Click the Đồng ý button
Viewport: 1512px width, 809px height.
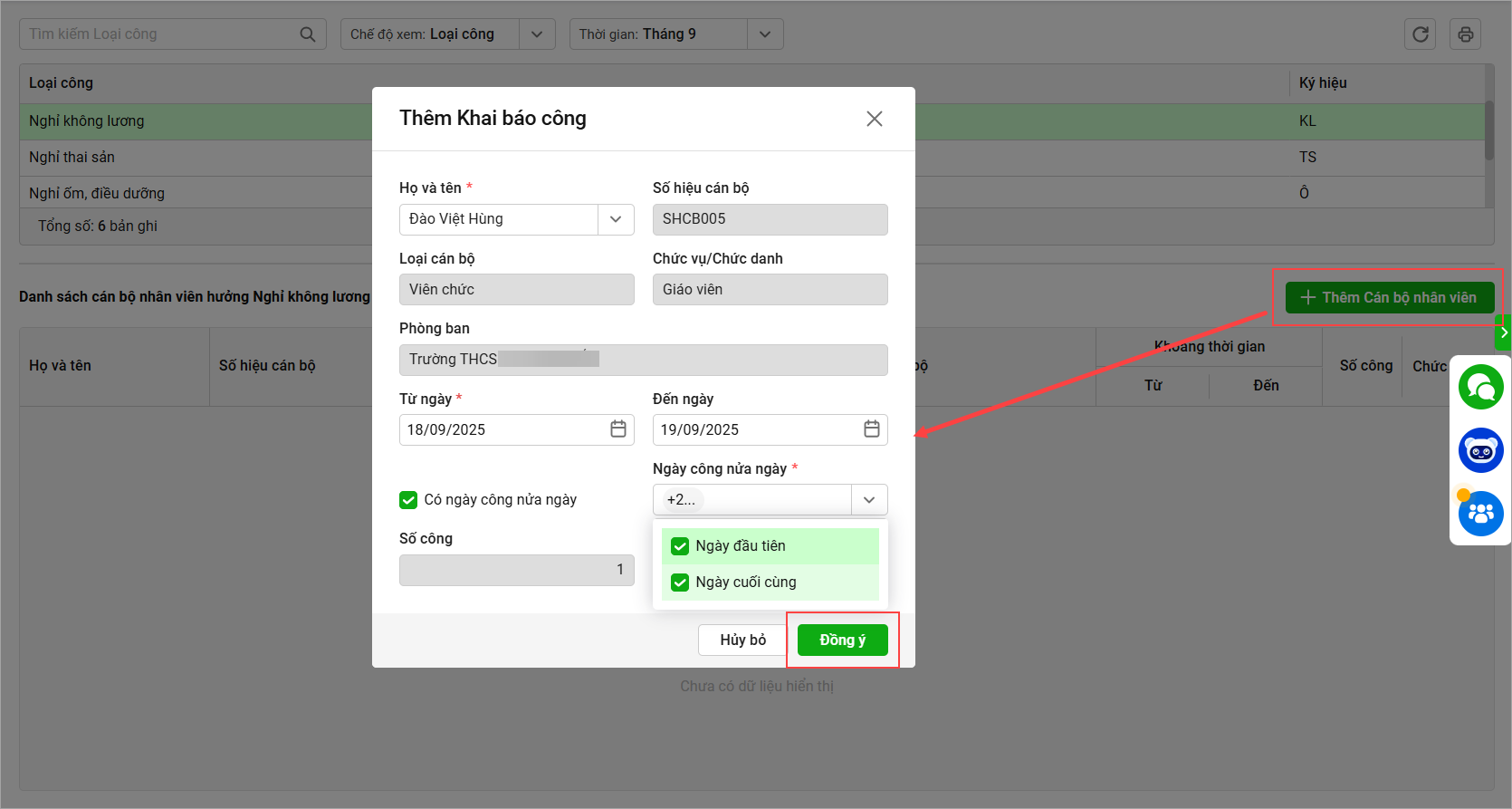(x=842, y=640)
